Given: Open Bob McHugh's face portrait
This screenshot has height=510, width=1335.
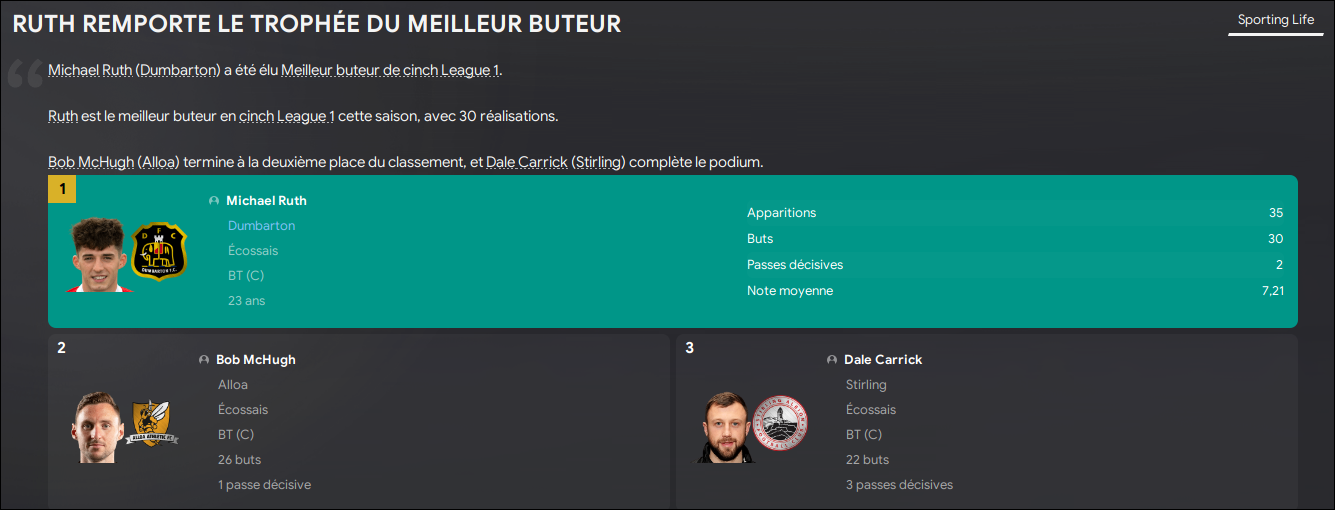Looking at the screenshot, I should 100,427.
